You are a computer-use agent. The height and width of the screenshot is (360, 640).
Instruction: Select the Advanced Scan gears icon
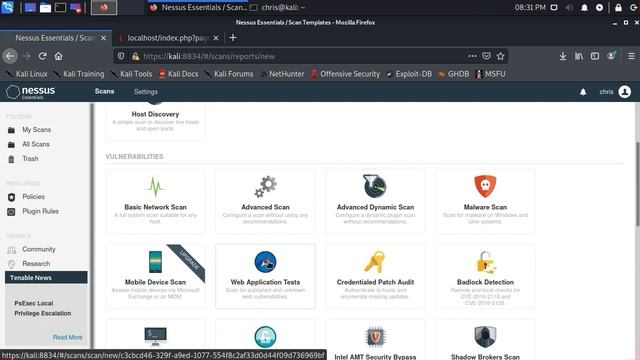[265, 187]
